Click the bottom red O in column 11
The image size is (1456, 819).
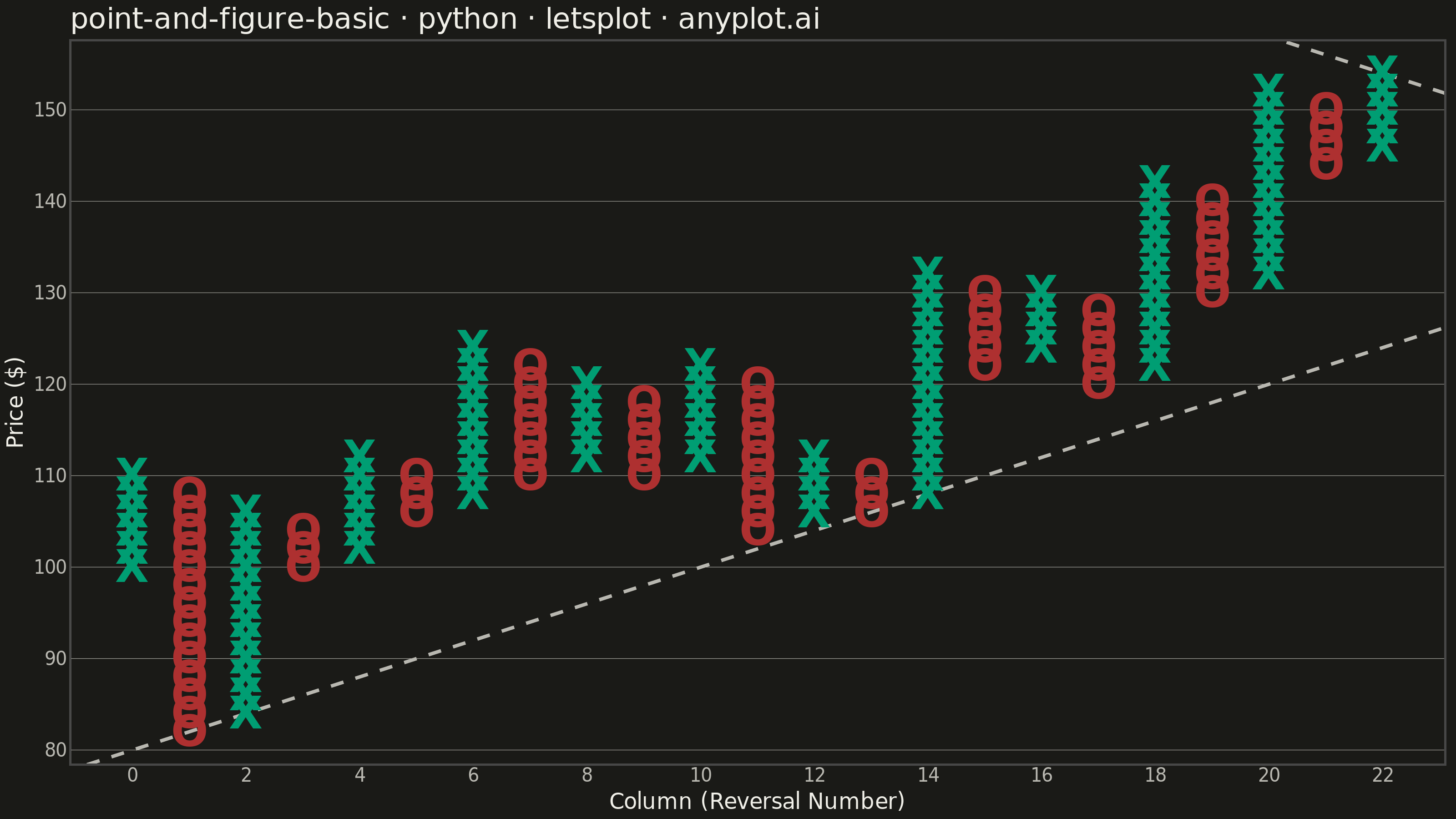point(758,529)
